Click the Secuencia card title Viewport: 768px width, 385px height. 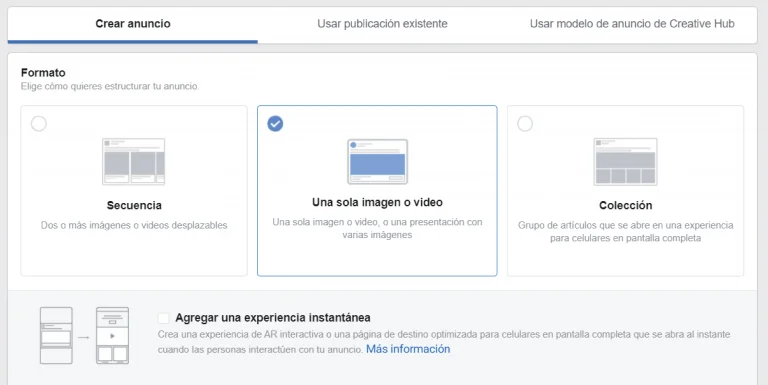[134, 205]
